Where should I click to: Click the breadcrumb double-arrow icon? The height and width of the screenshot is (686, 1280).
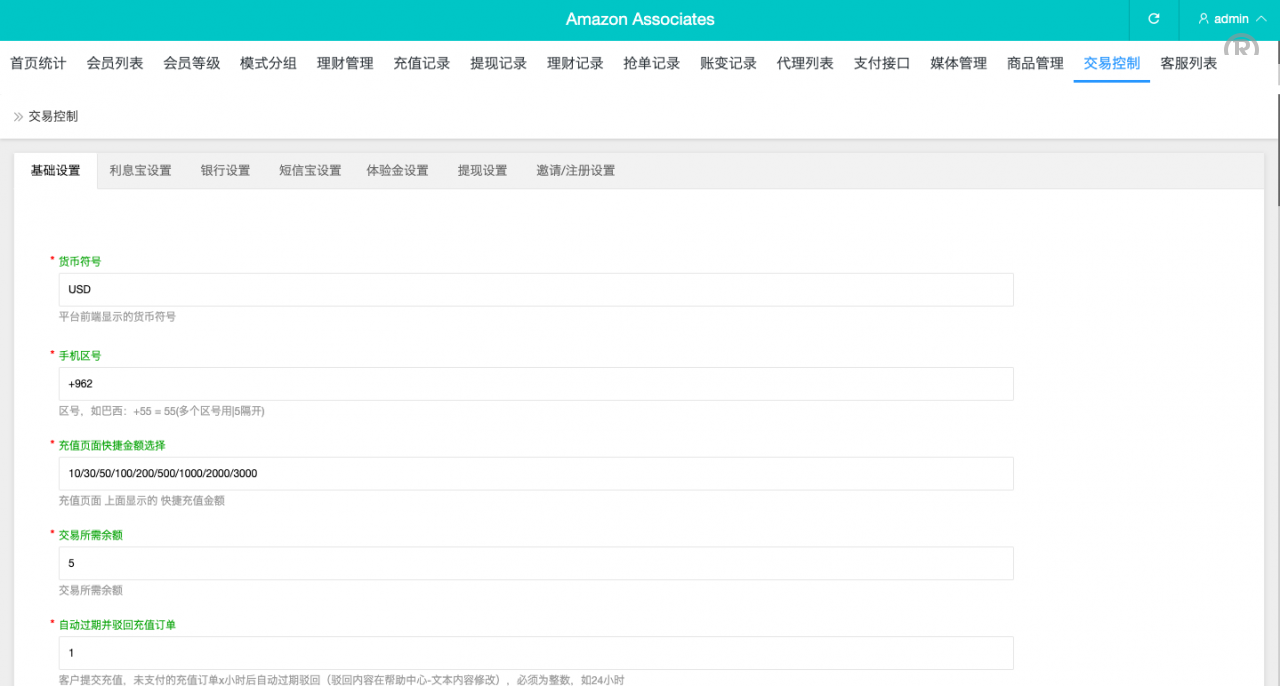click(18, 116)
